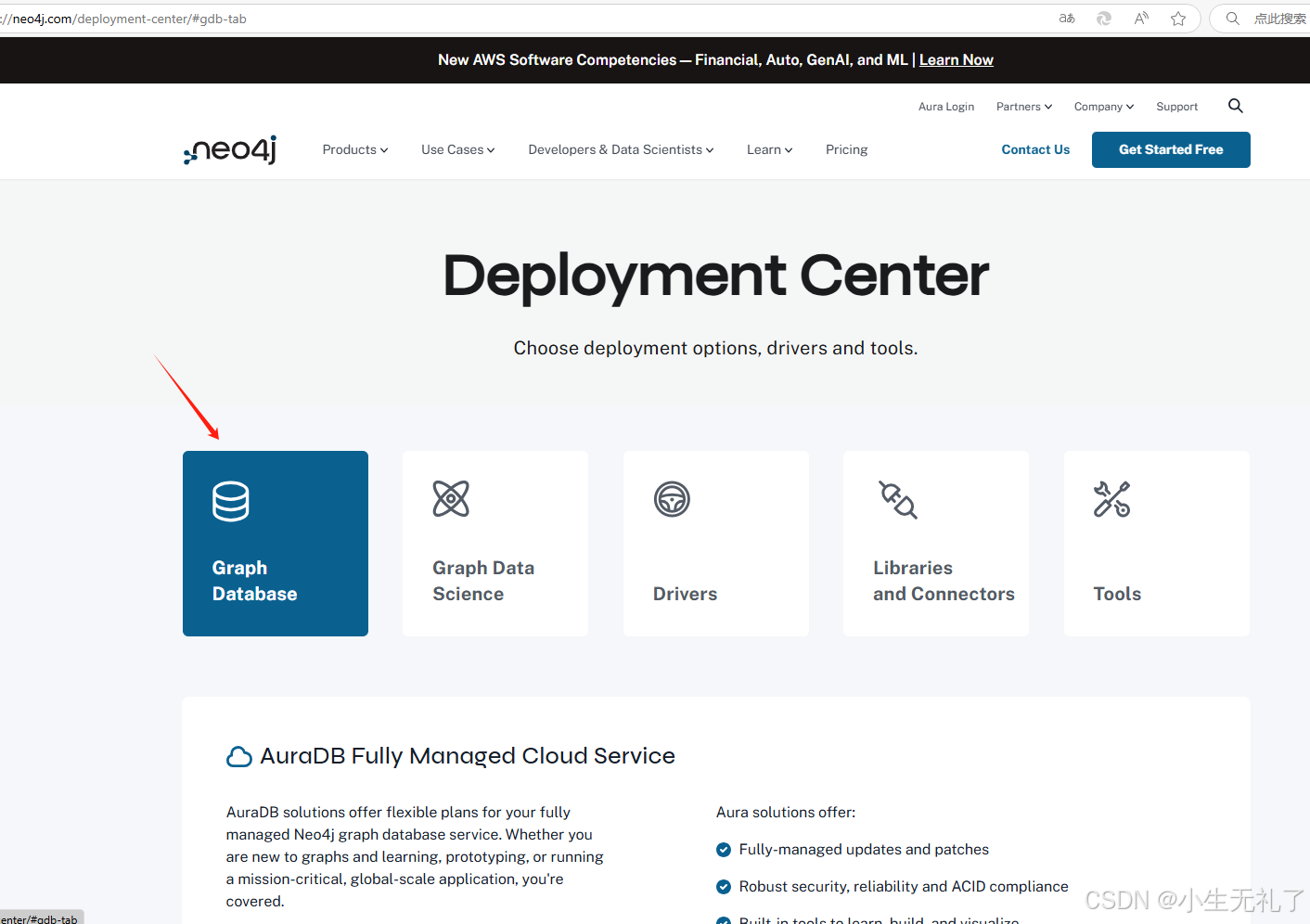The image size is (1310, 924).
Task: Select the Drivers tab
Action: pos(716,544)
